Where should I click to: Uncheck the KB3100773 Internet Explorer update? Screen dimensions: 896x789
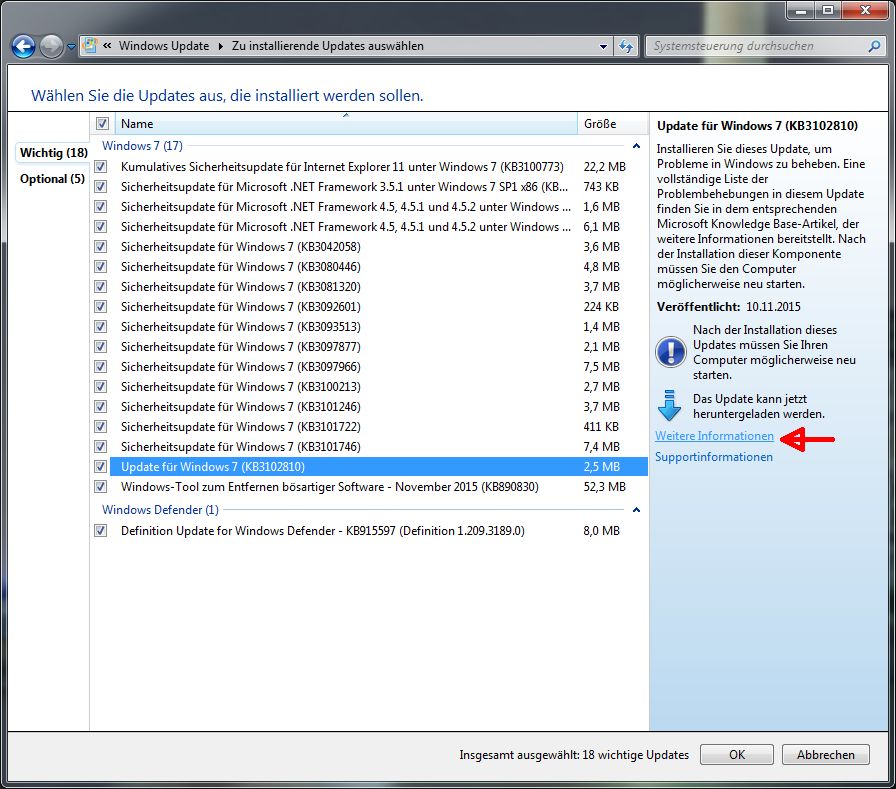101,166
